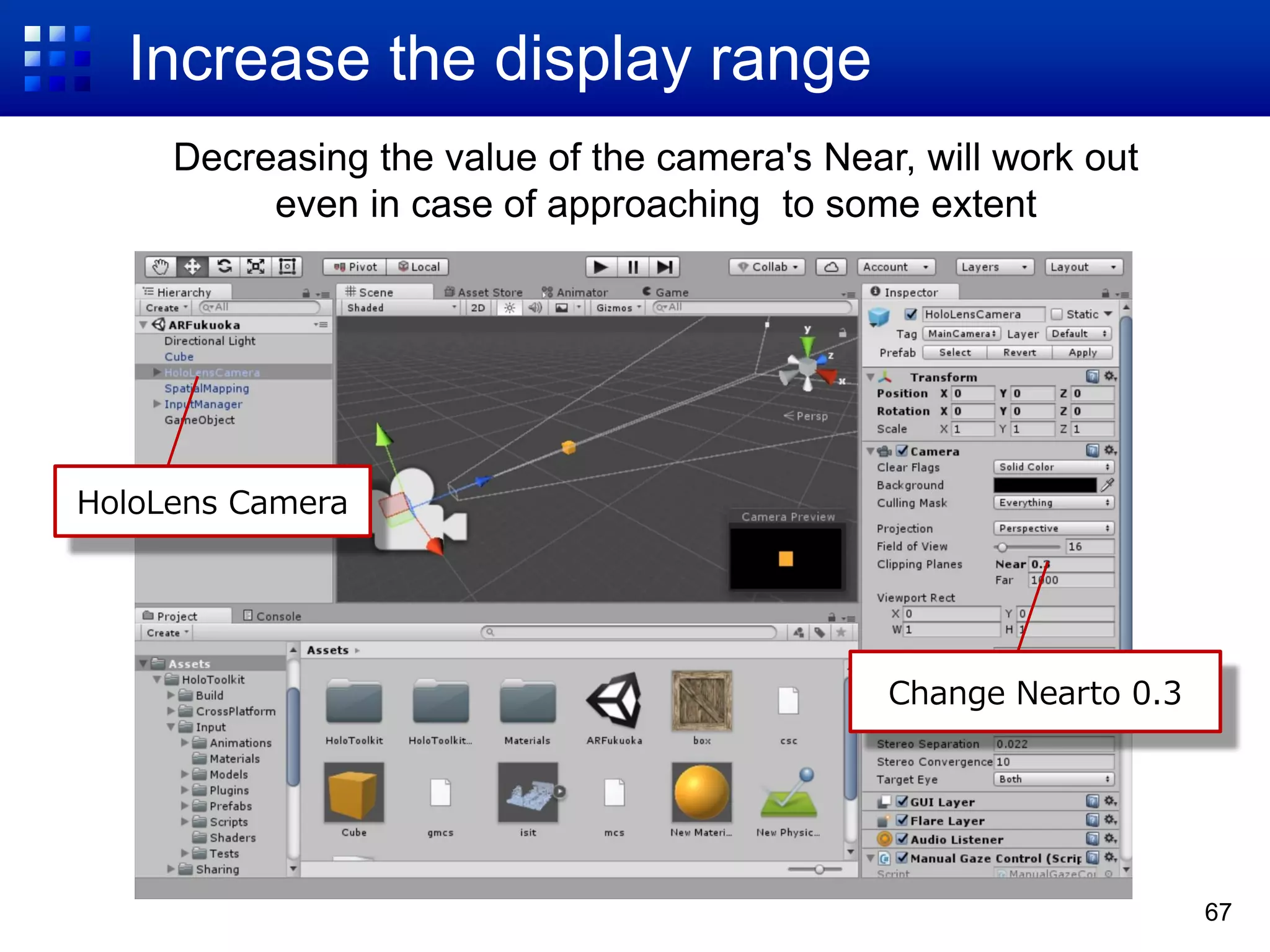The image size is (1270, 952).
Task: Open Camera component gear menu
Action: click(1110, 451)
